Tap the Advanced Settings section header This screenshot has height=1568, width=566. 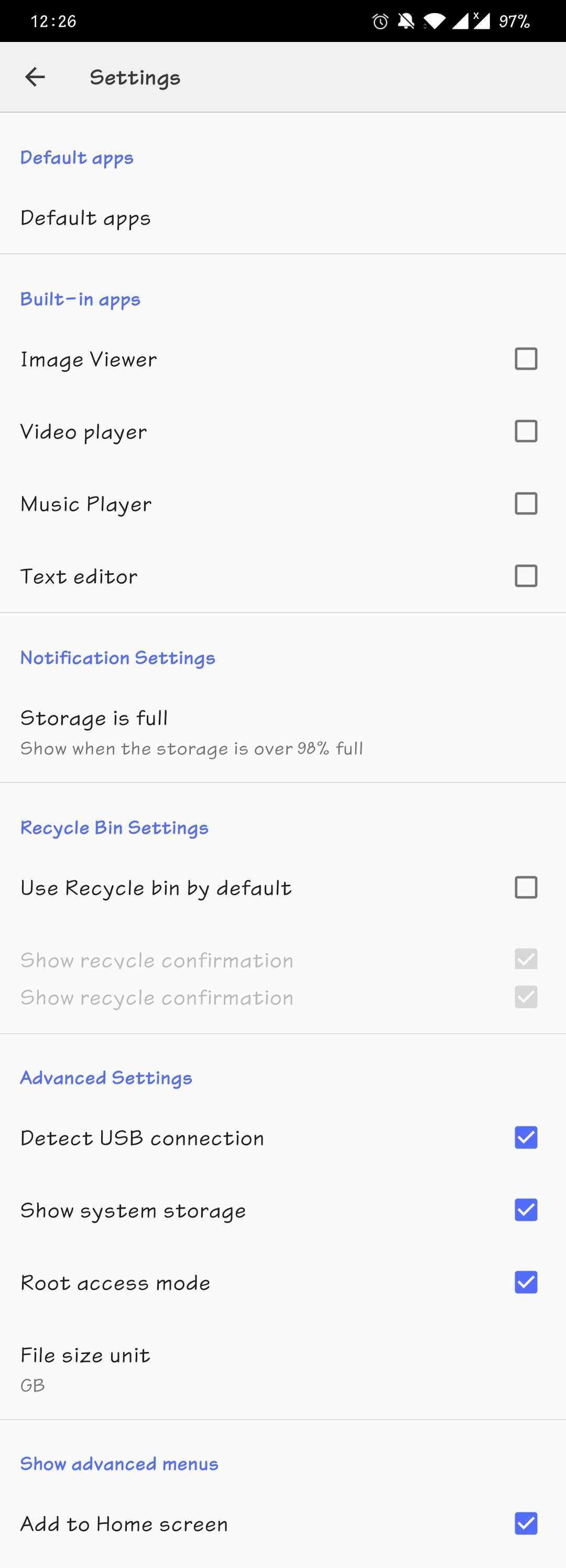(x=106, y=1078)
